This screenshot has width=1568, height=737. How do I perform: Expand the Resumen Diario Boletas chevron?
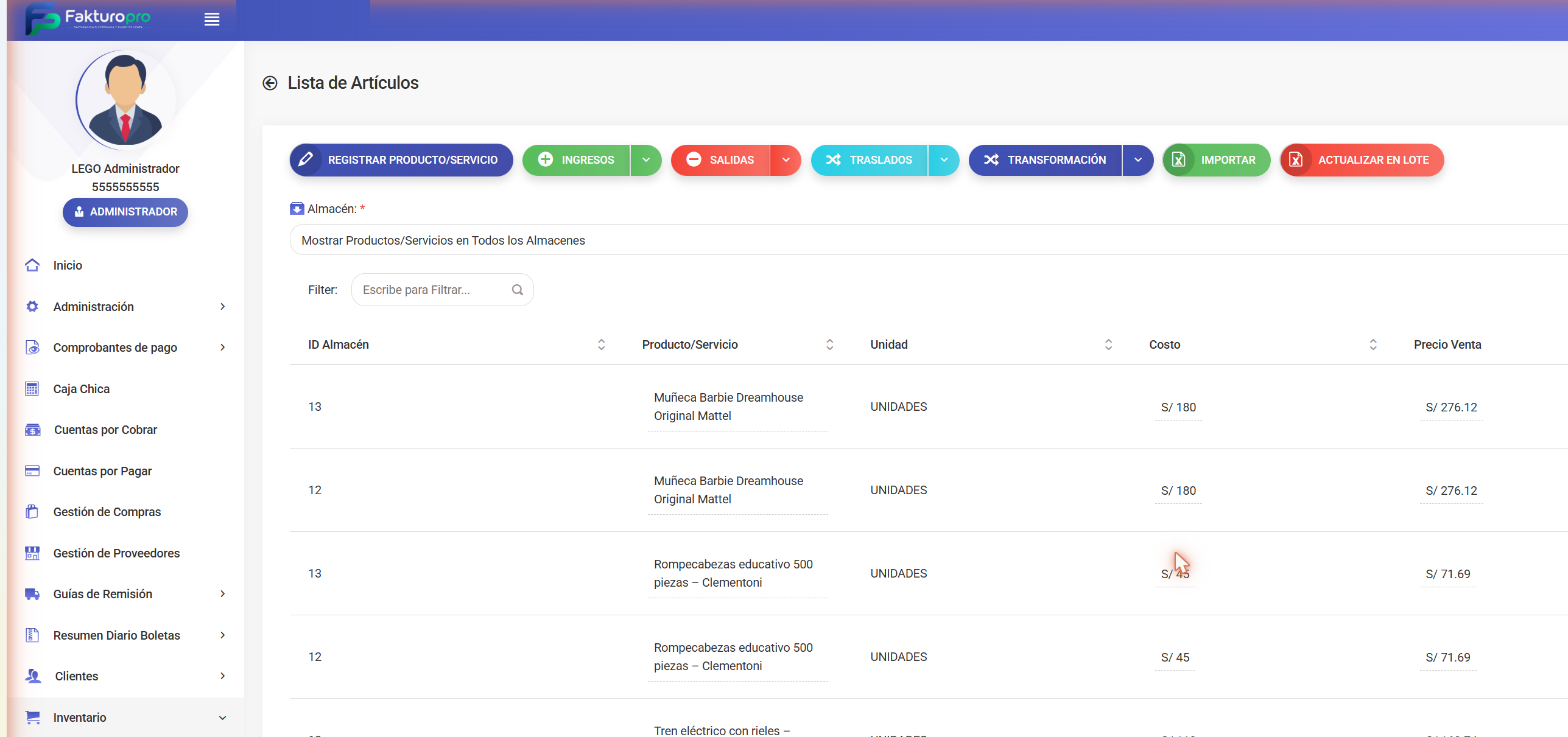[223, 635]
